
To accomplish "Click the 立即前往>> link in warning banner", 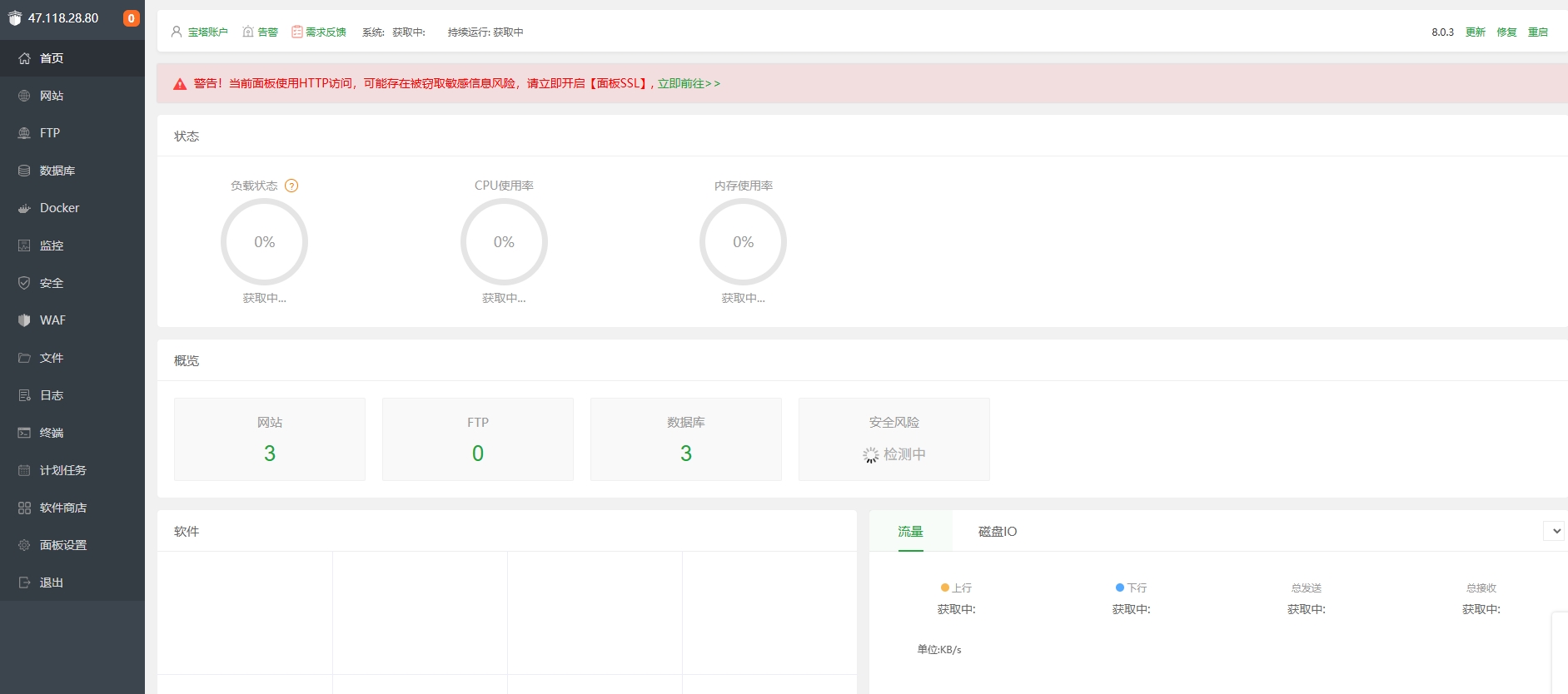I will click(689, 83).
